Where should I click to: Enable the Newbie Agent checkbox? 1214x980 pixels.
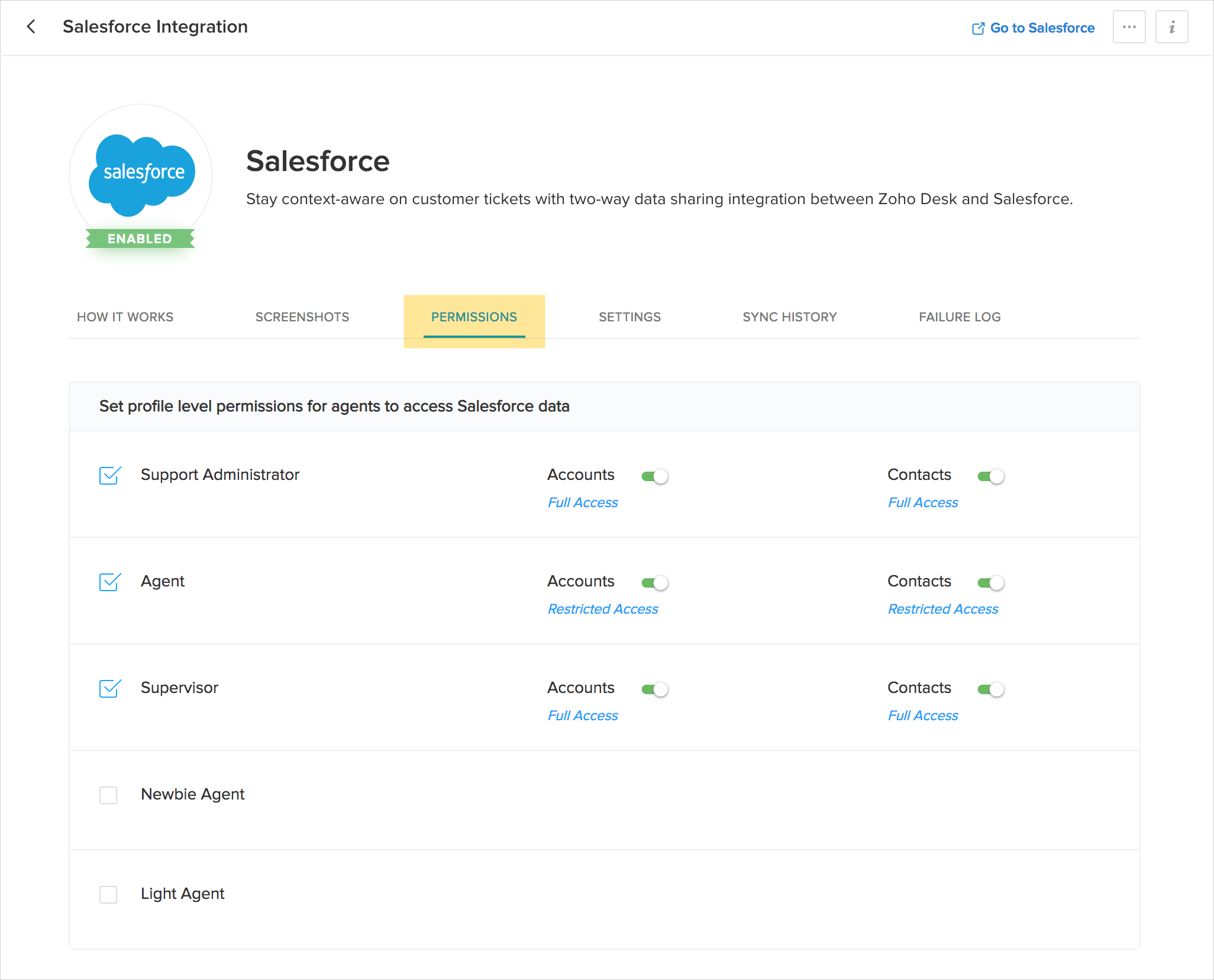coord(108,795)
